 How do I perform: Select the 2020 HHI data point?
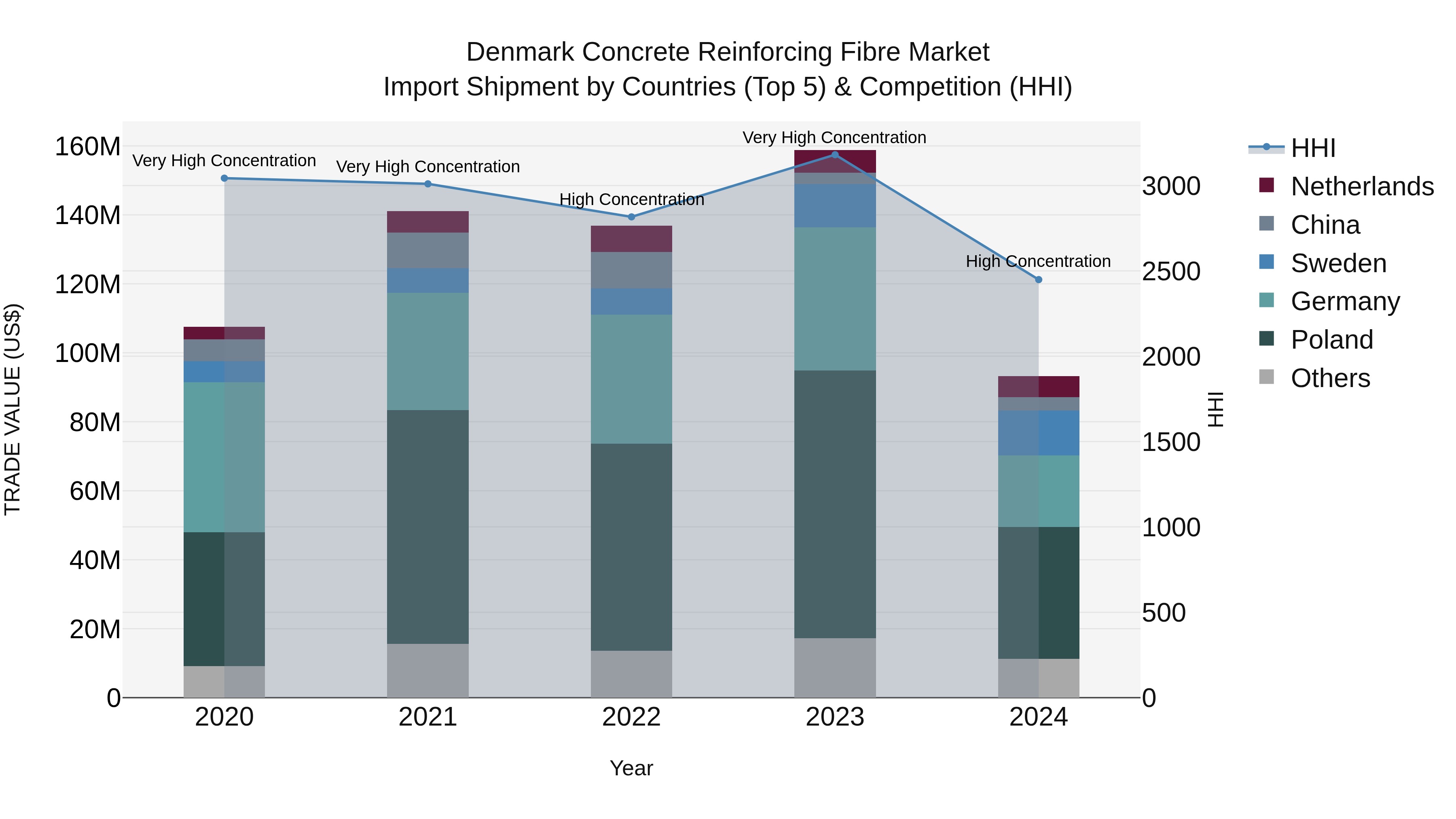(224, 178)
